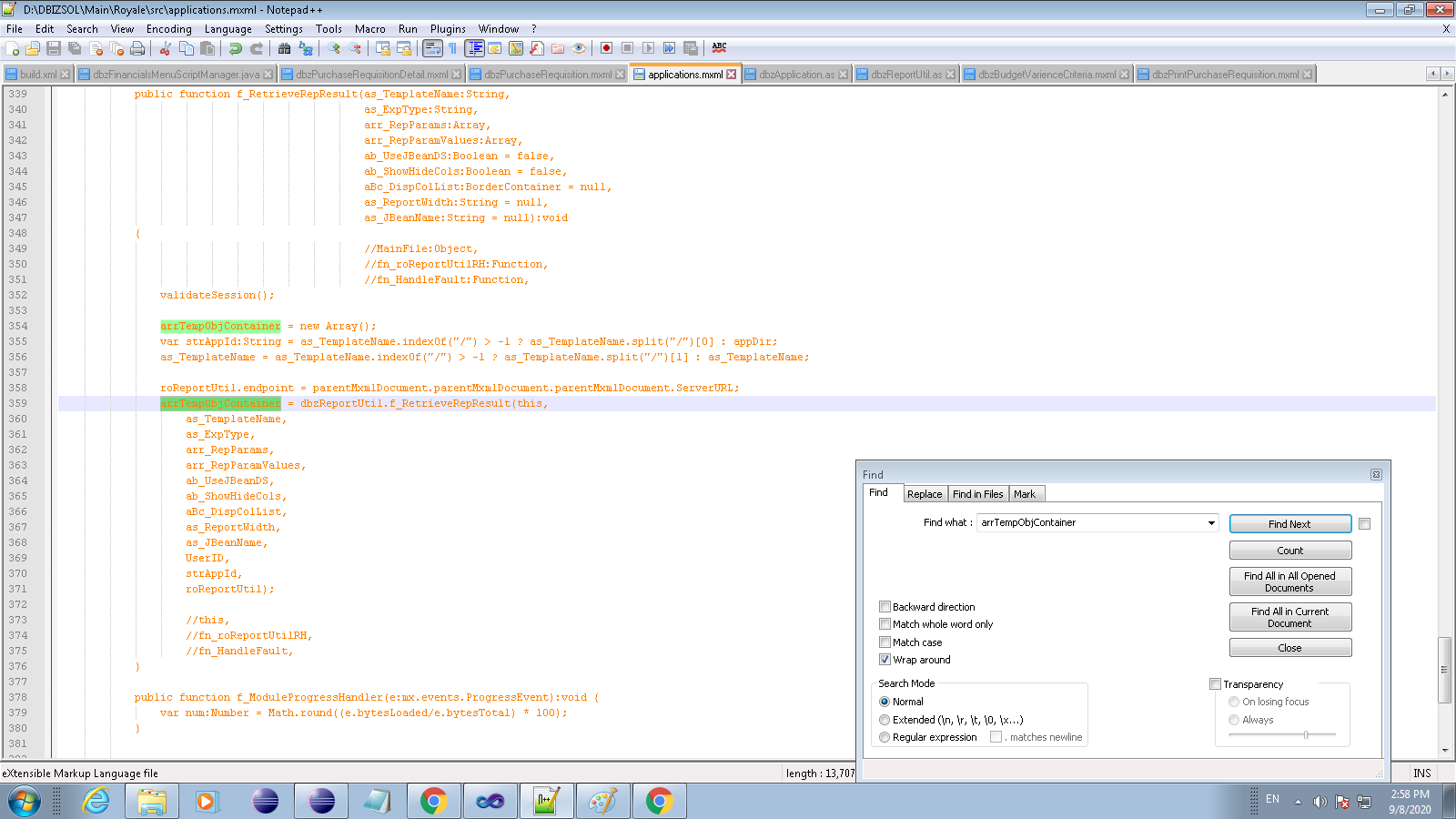
Task: Click the Save recorded macro icon
Action: pyautogui.click(x=690, y=48)
